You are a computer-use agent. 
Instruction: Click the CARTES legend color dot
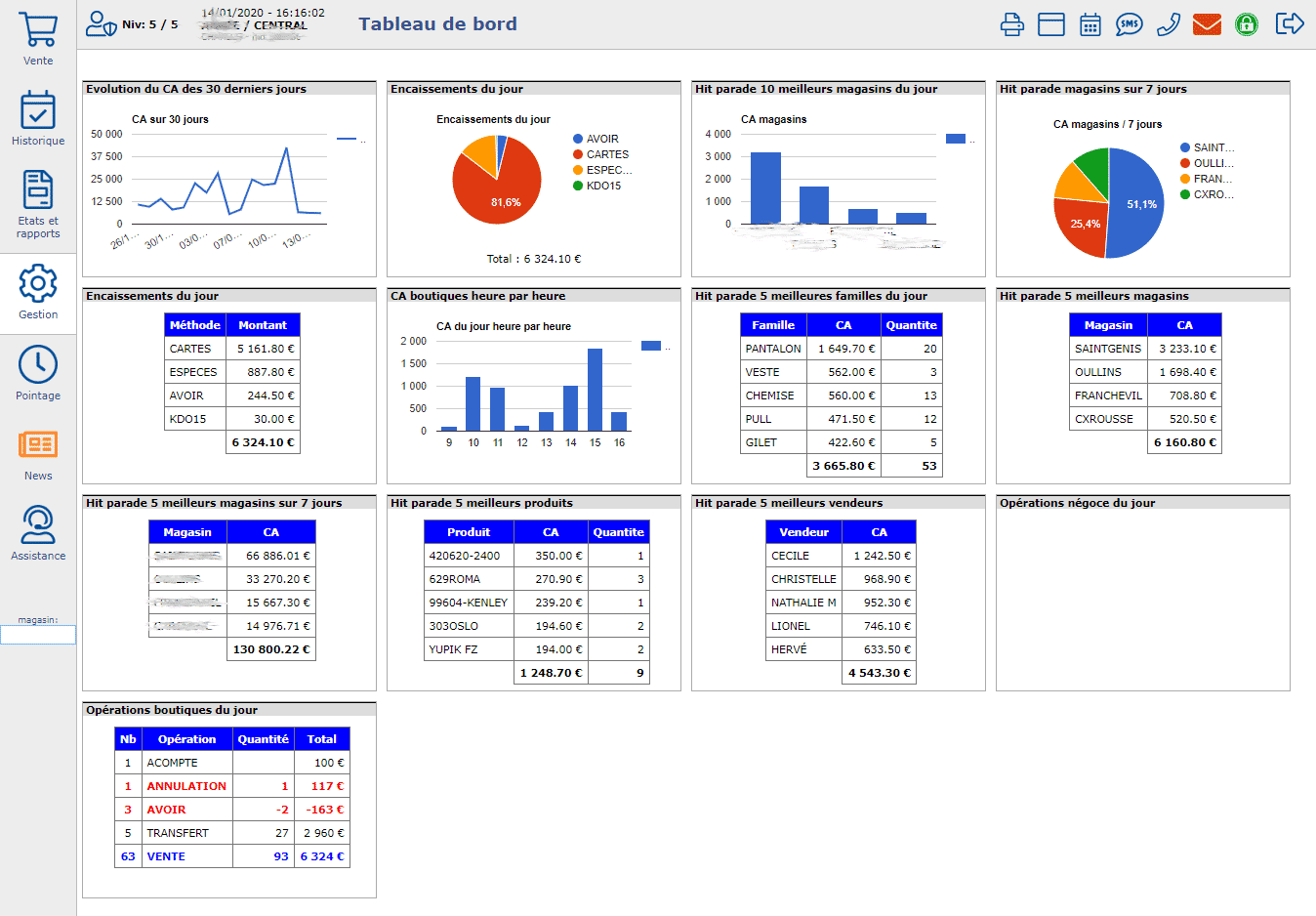578,154
